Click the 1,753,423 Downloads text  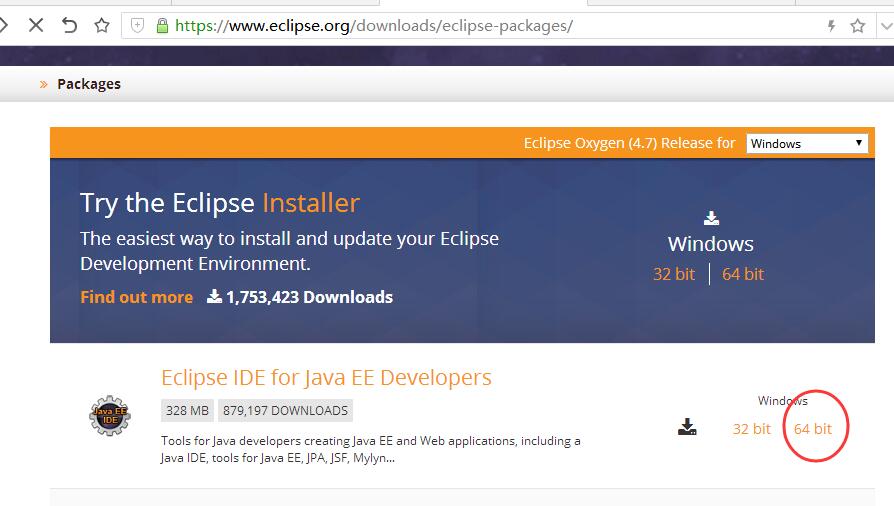point(310,297)
